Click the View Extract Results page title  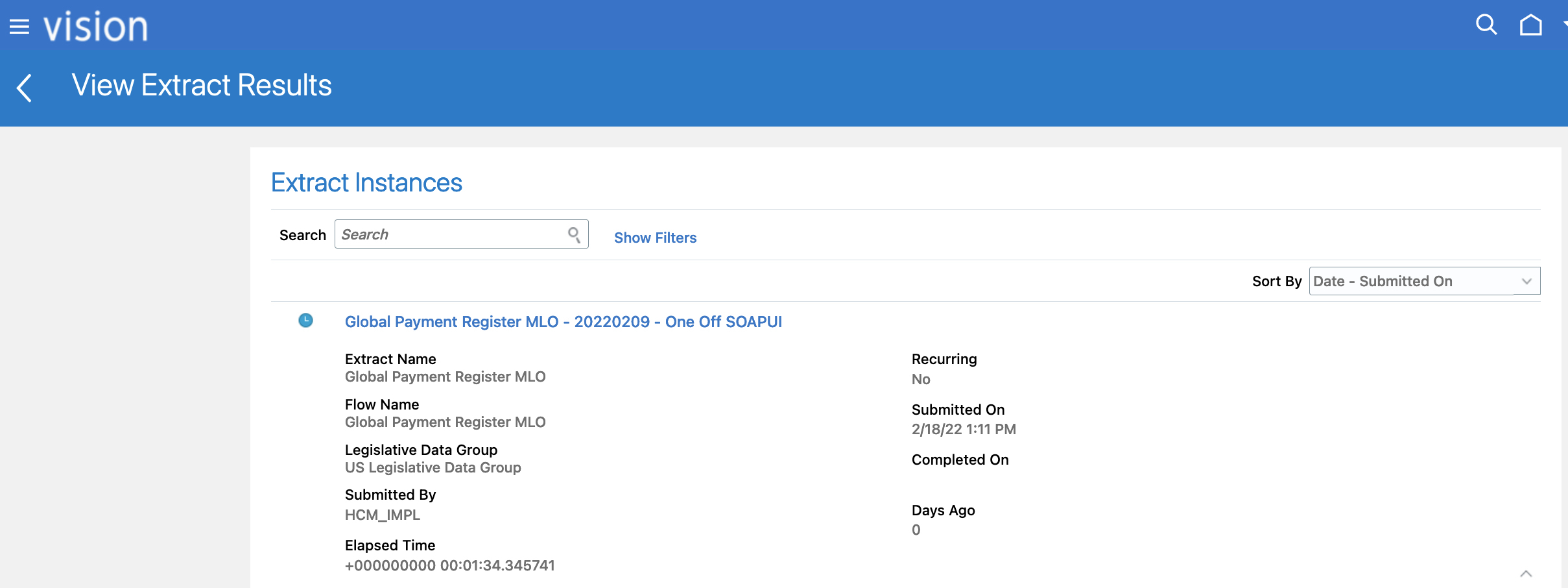(x=202, y=86)
